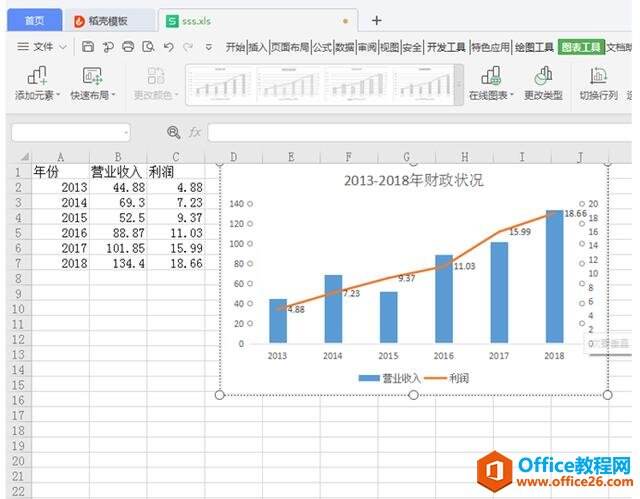Open the 首页 home tab

35,20
